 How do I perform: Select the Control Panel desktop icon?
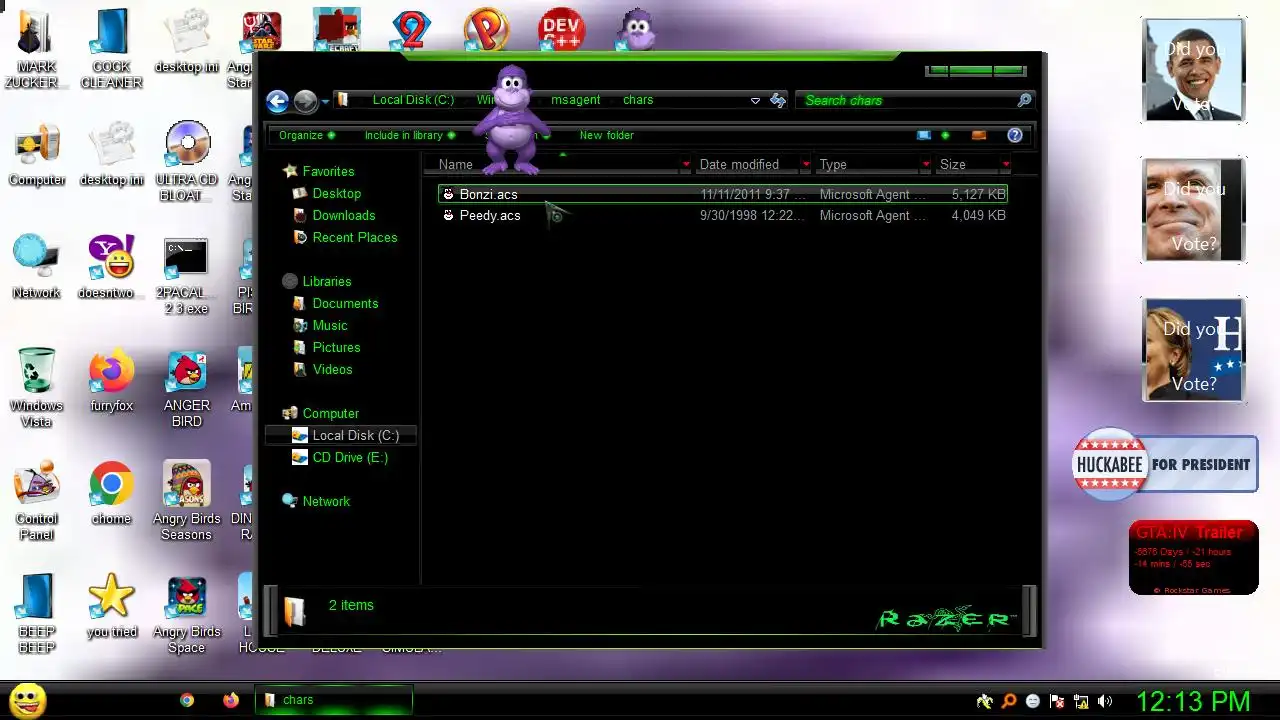click(37, 501)
